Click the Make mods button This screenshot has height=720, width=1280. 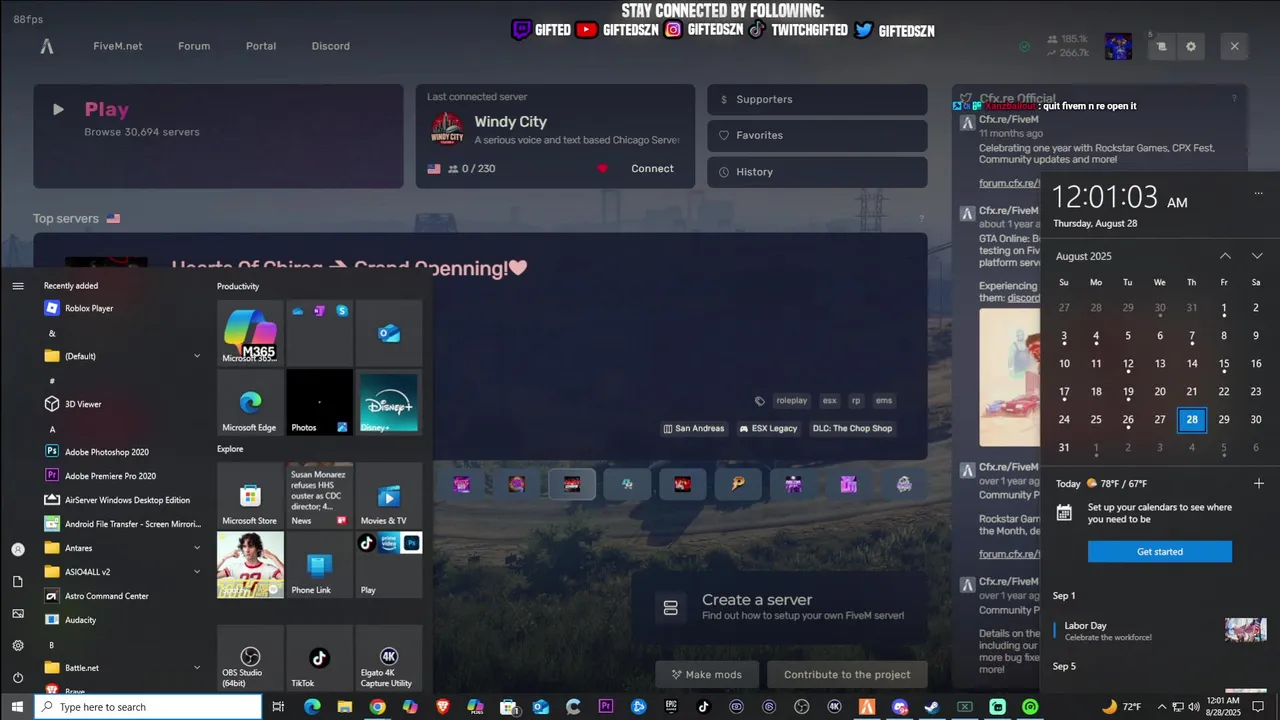coord(707,674)
